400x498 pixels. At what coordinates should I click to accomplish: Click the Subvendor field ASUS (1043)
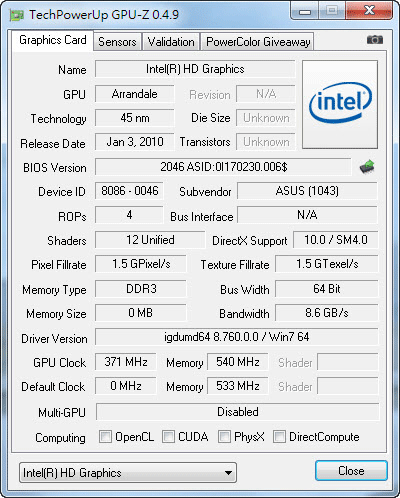307,191
